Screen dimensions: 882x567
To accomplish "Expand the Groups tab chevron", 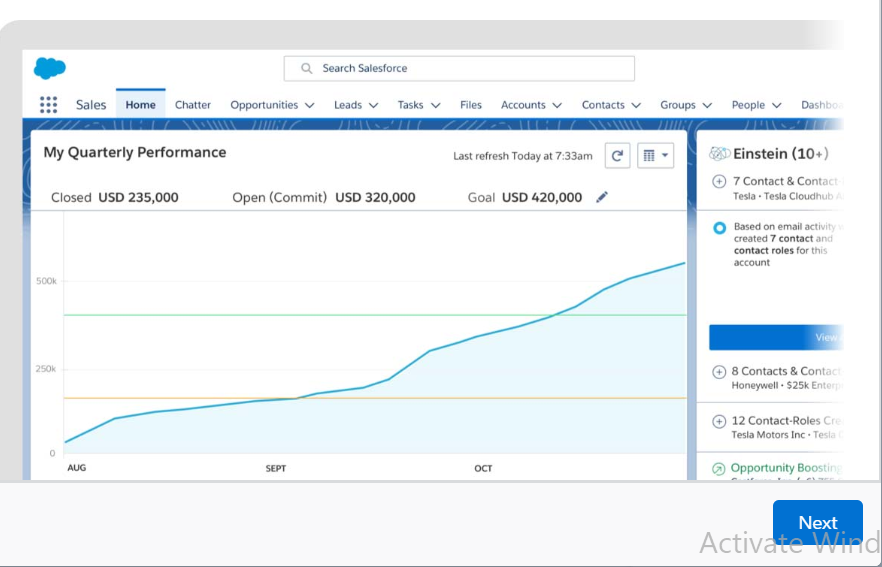I will [x=707, y=105].
